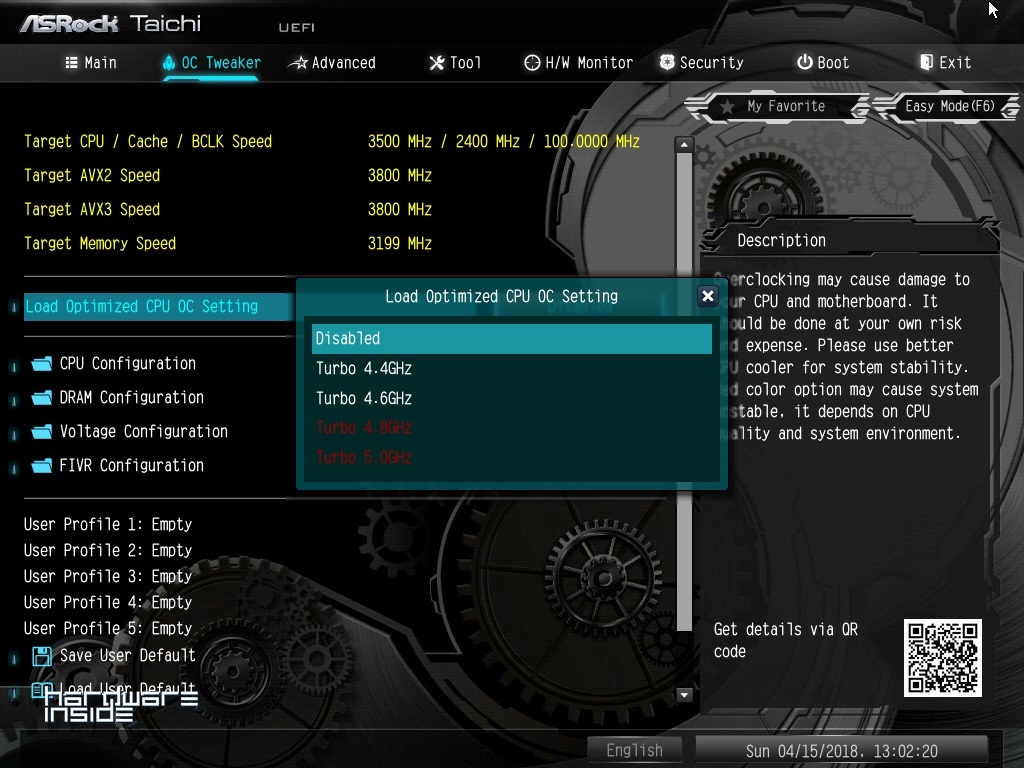Screen dimensions: 1024x768
Task: Close the Load Optimized CPU OC popup
Action: (x=707, y=296)
